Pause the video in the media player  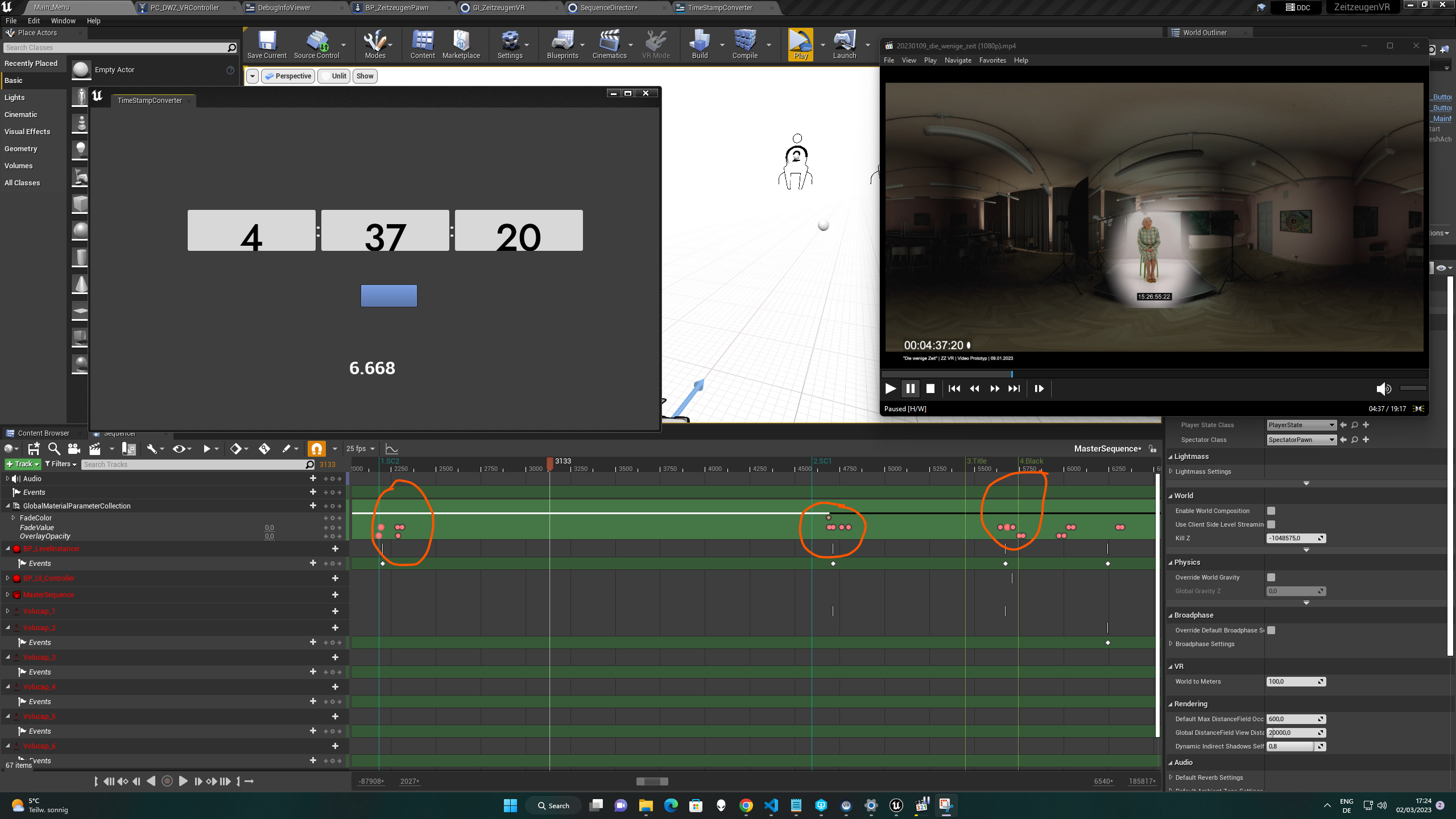(910, 388)
